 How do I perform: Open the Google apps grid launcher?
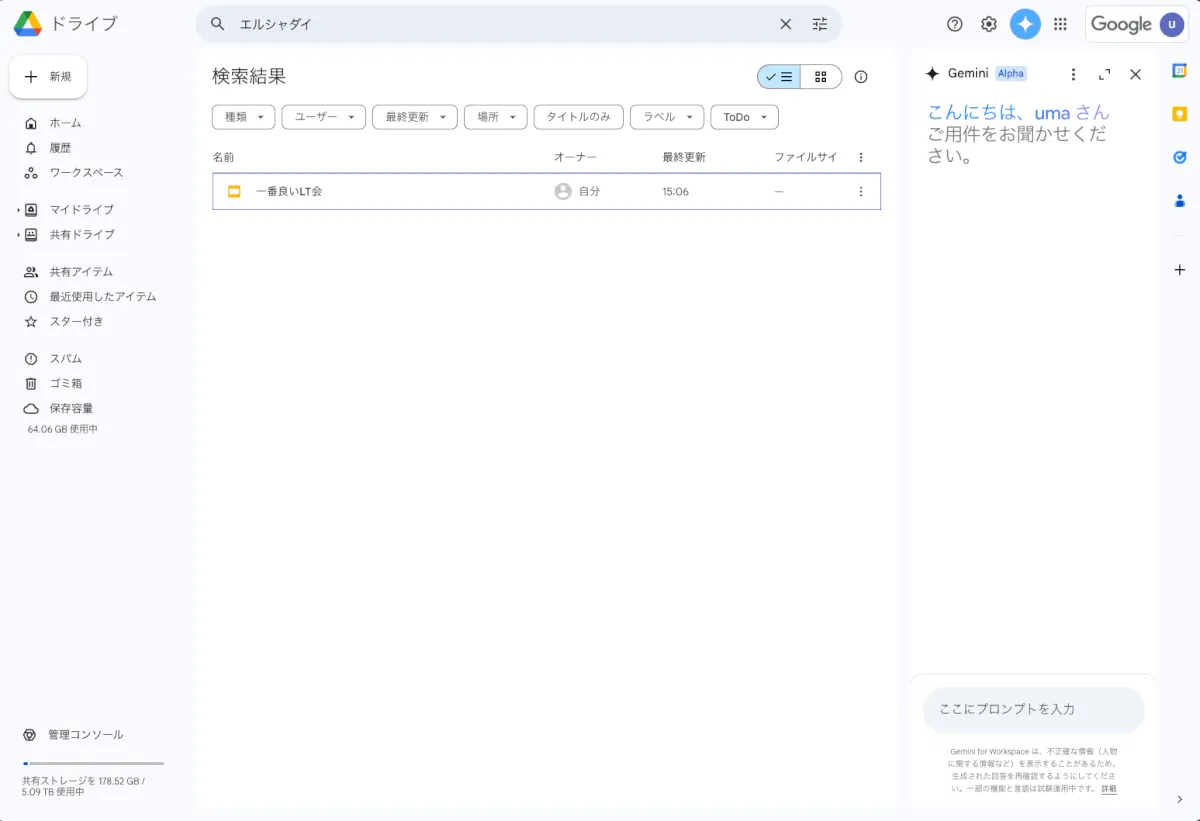(1060, 24)
